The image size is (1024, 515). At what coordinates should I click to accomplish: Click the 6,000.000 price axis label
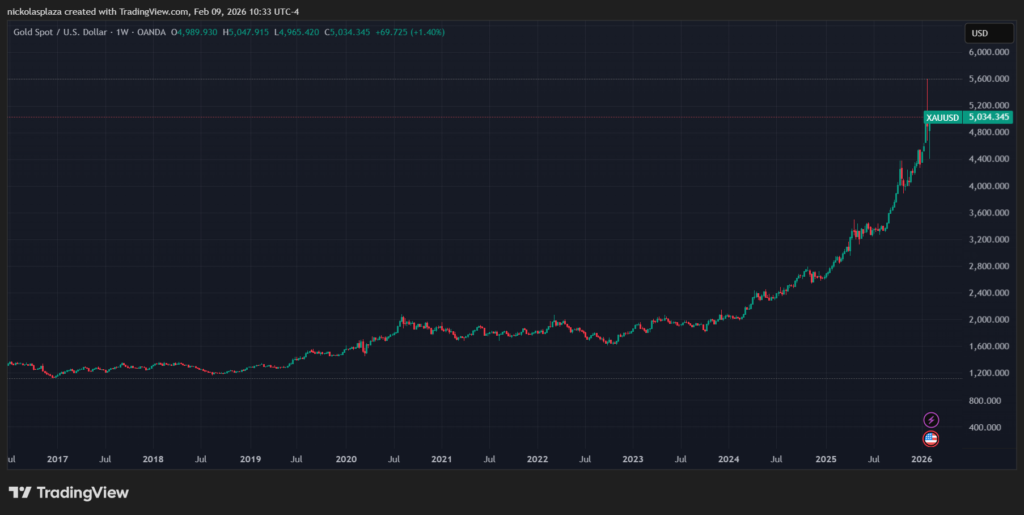point(990,52)
